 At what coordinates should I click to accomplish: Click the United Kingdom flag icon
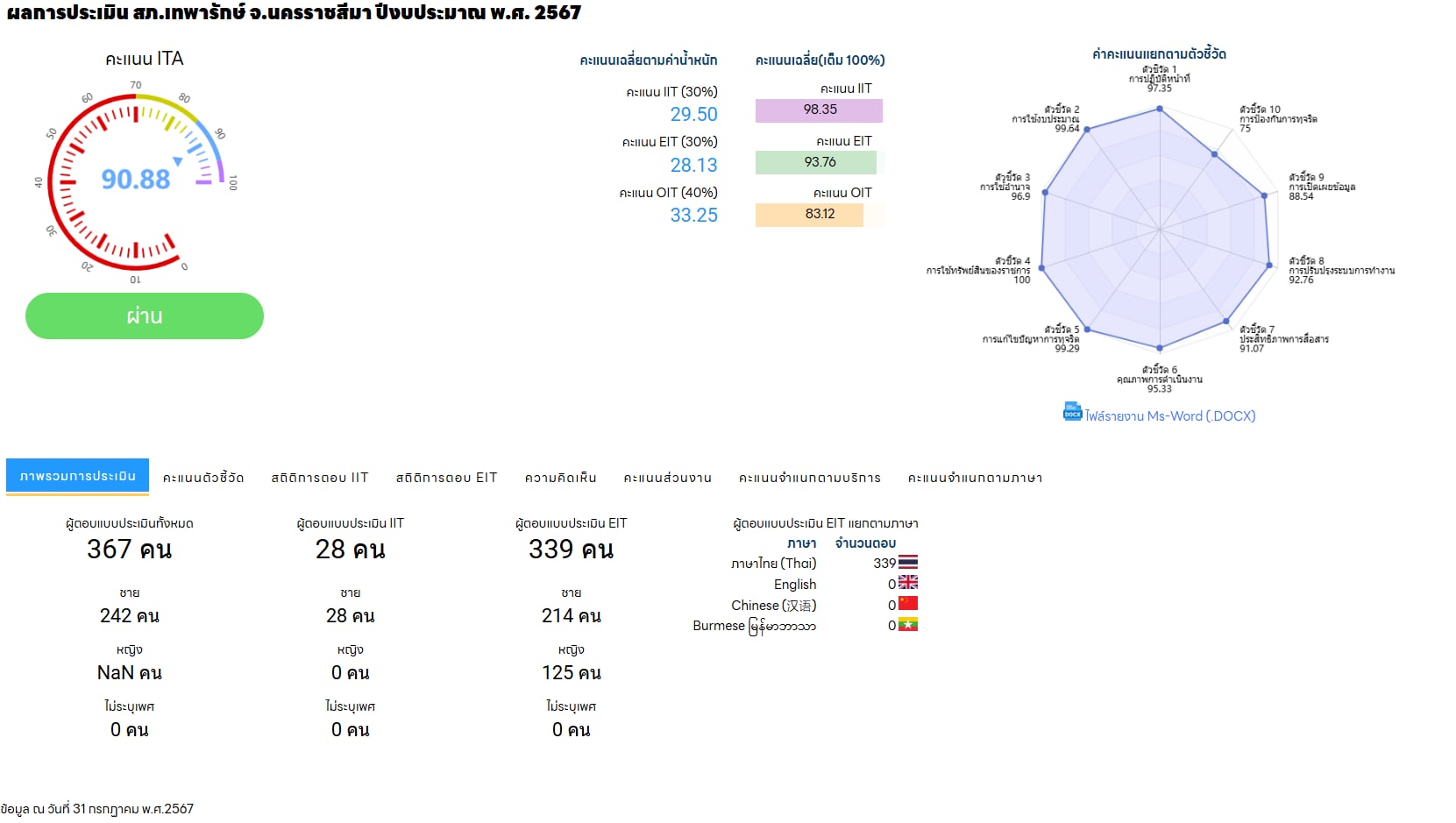(908, 583)
